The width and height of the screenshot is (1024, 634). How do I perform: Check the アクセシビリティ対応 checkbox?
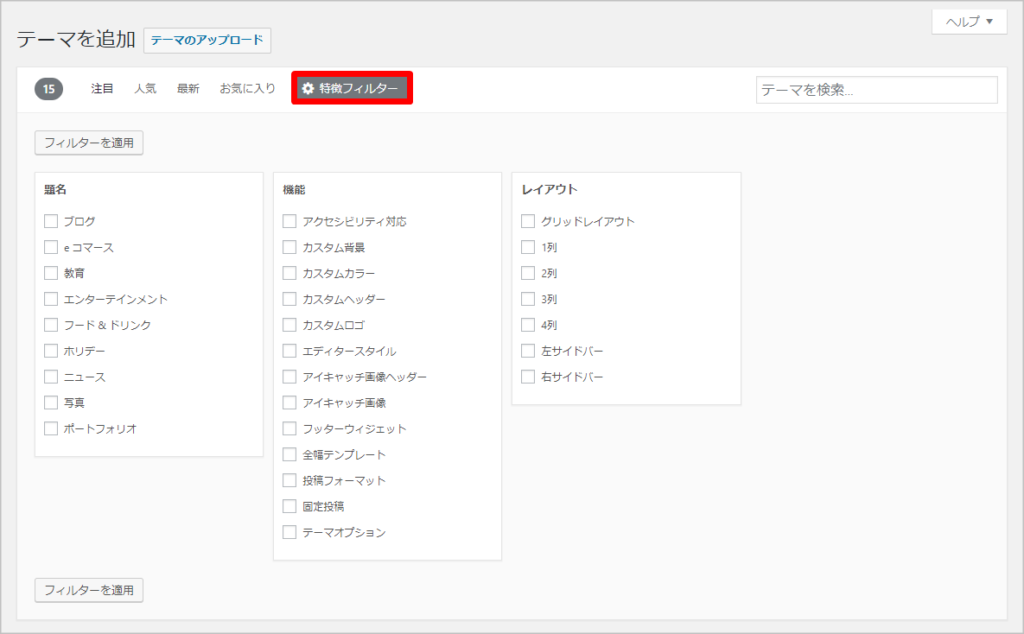coord(290,221)
